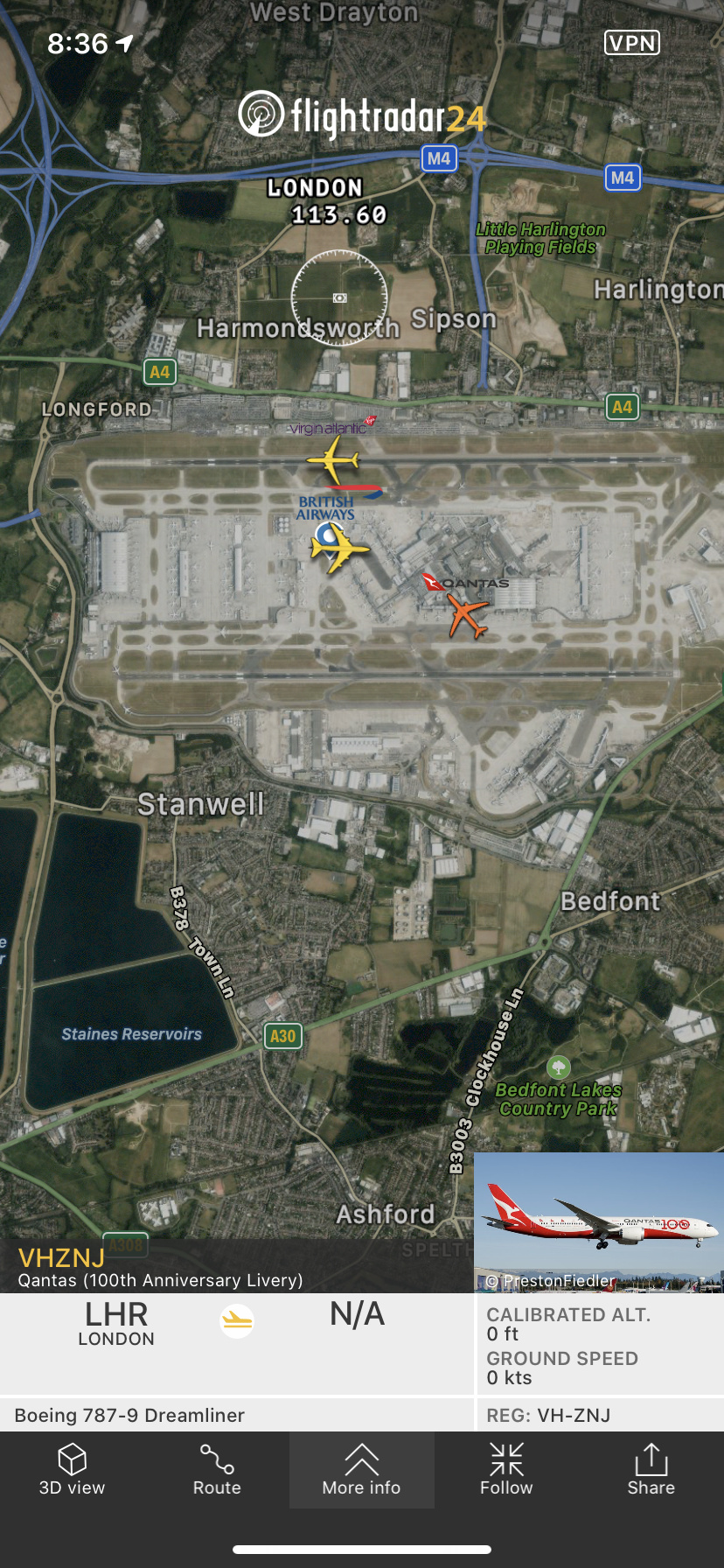This screenshot has height=1568, width=724.
Task: Open the Qantas aircraft photo thumbnail
Action: coord(599,1222)
